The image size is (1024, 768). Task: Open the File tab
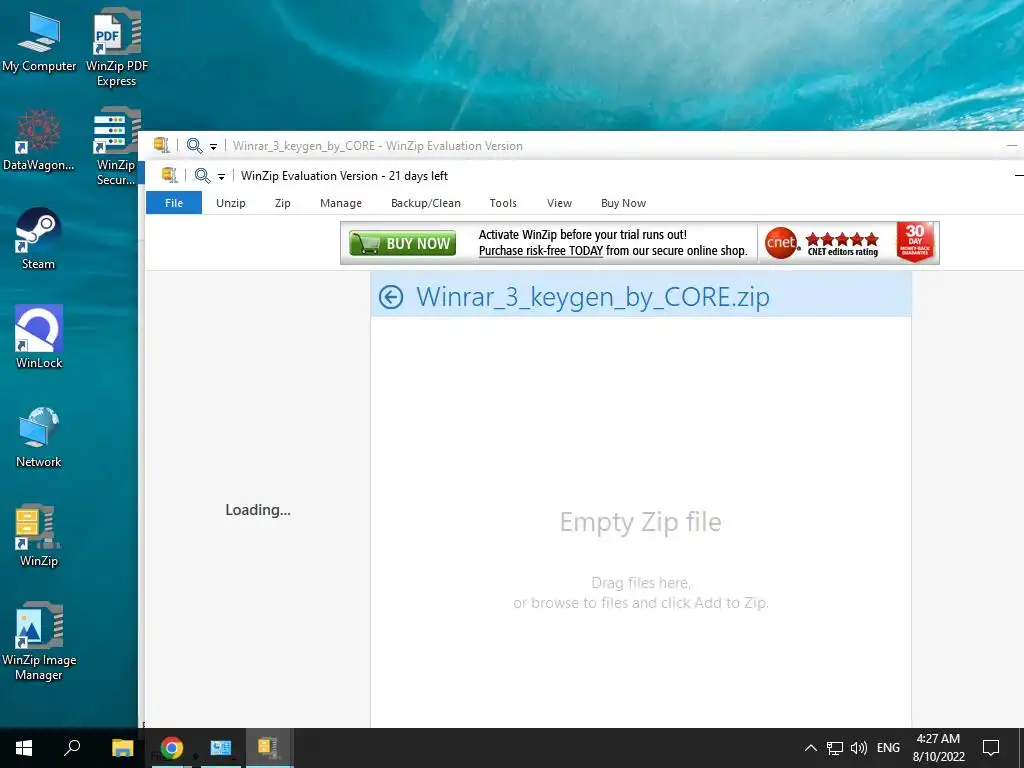click(174, 203)
